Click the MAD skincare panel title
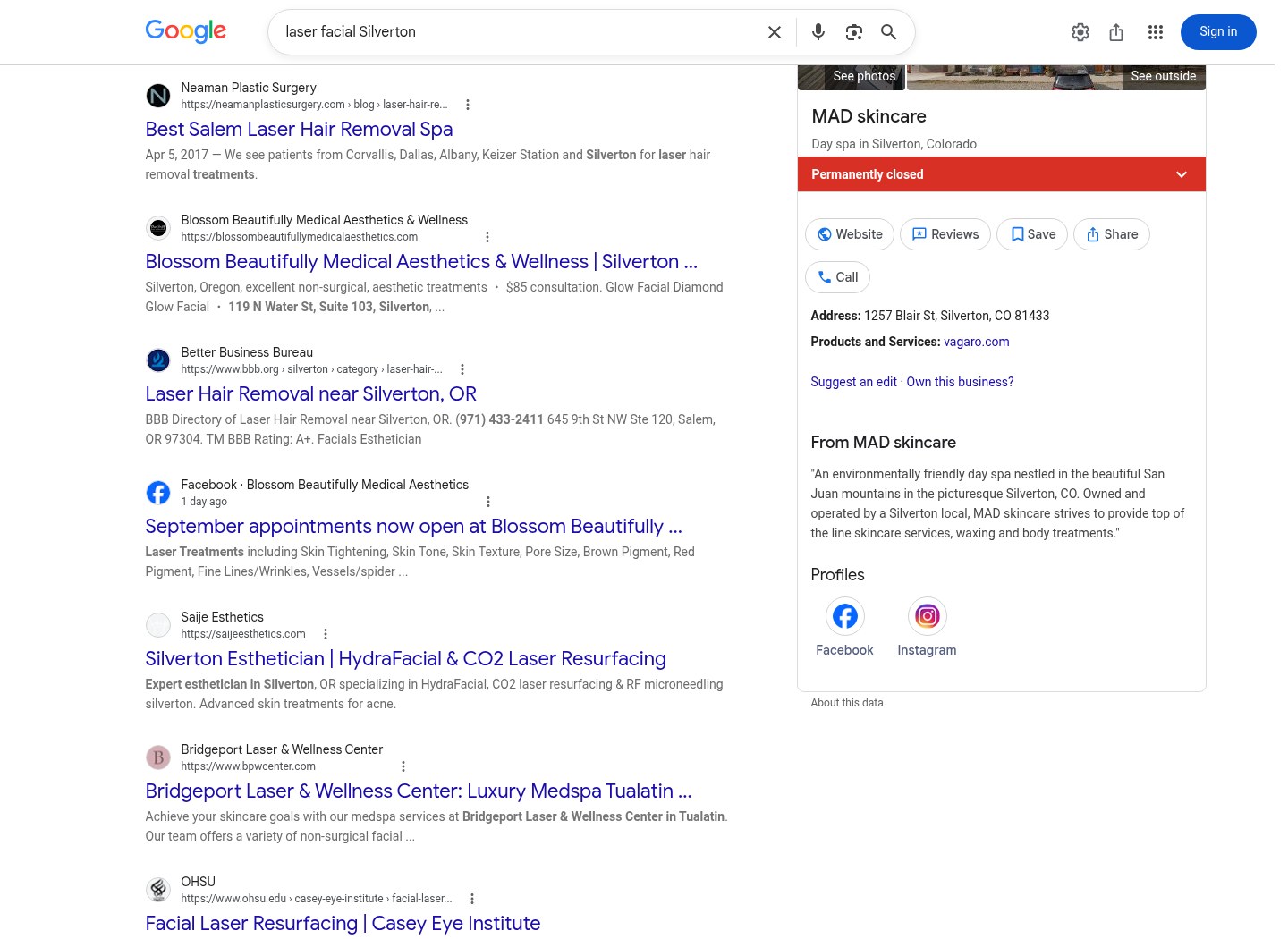The height and width of the screenshot is (939, 1288). point(869,116)
